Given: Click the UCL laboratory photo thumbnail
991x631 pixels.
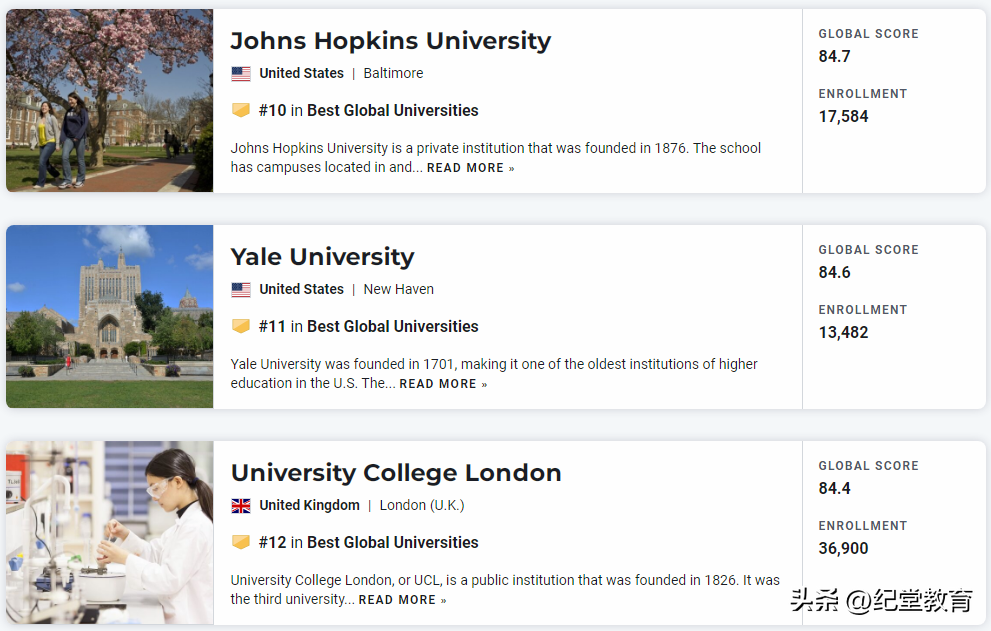Looking at the screenshot, I should point(110,532).
